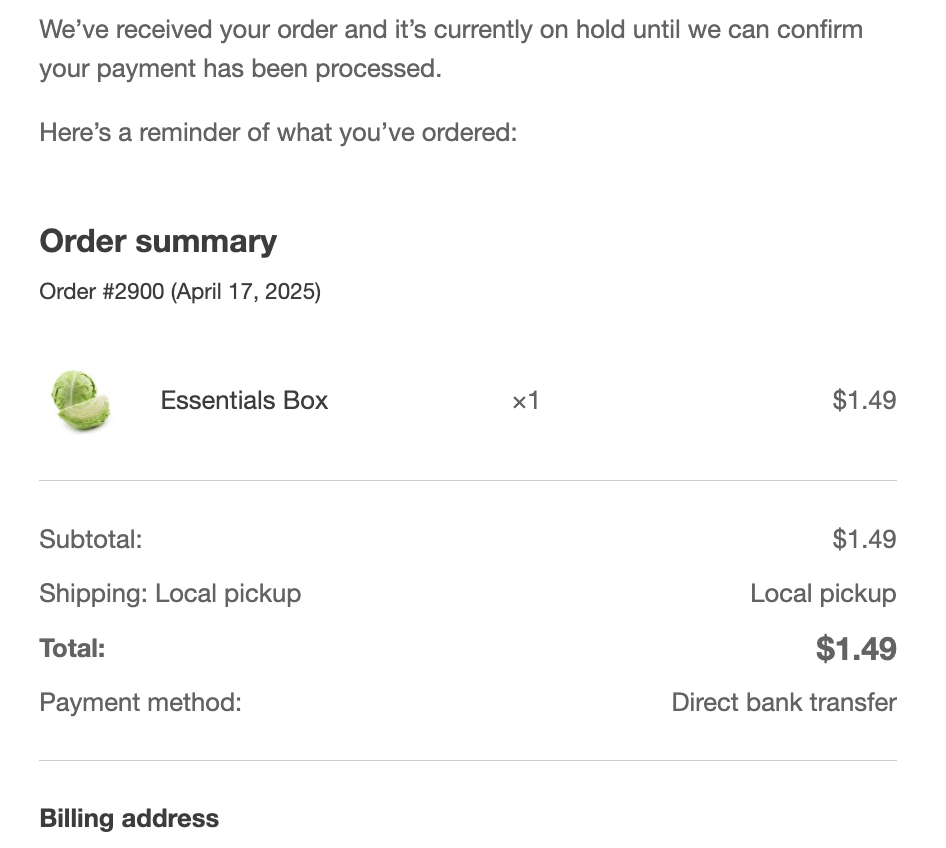Click the 'Here's a reminder' sentence
This screenshot has height=848, width=946.
coord(278,133)
